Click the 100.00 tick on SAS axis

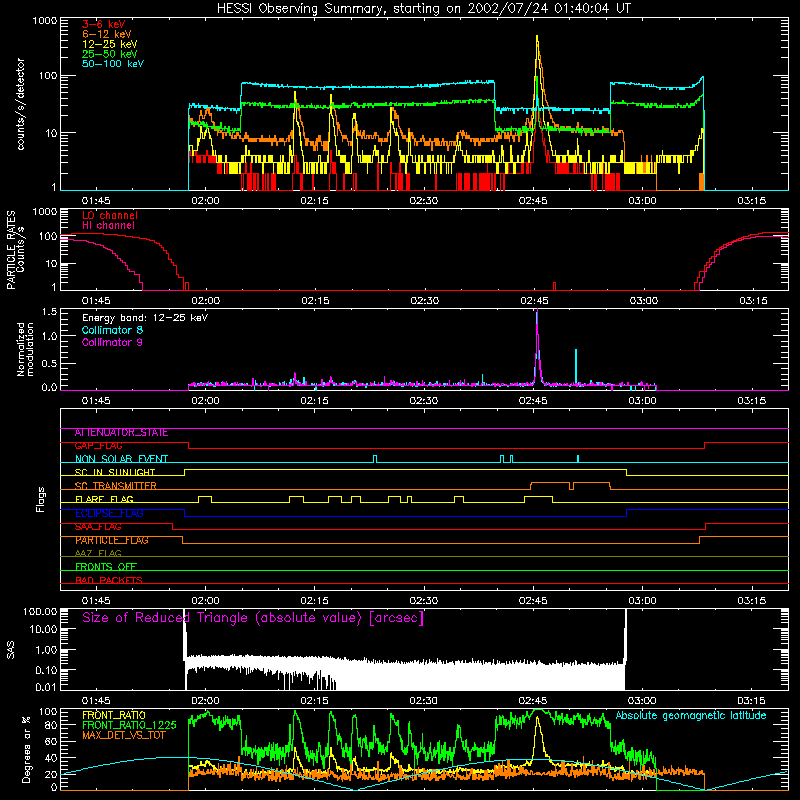[x=40, y=611]
